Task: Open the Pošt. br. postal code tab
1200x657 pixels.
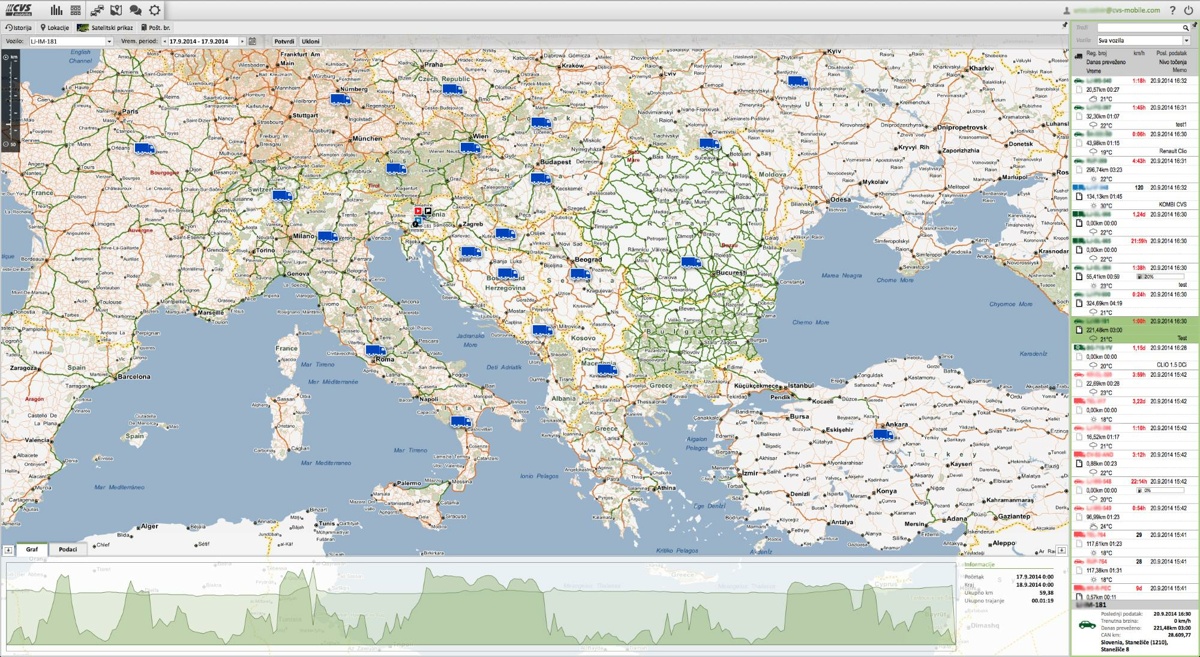Action: [155, 28]
